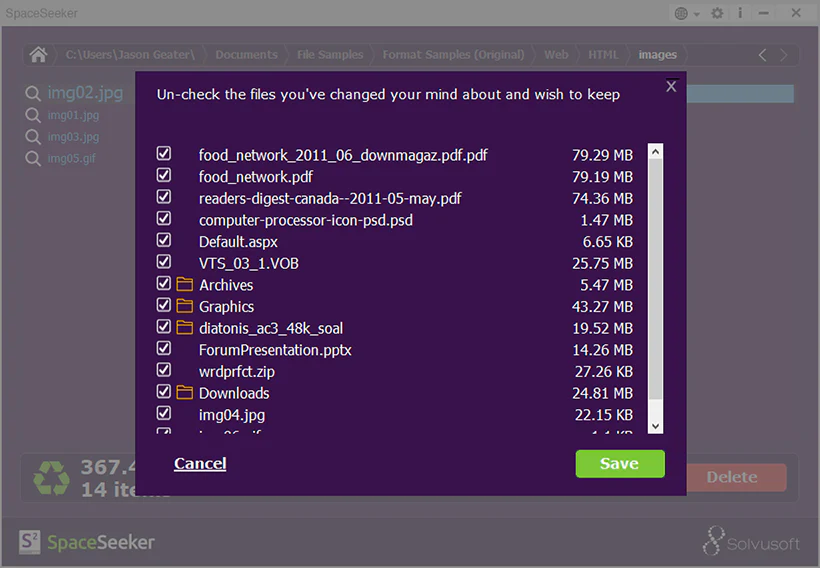Click the 6.65 KB size value
The height and width of the screenshot is (568, 820).
pyautogui.click(x=608, y=242)
